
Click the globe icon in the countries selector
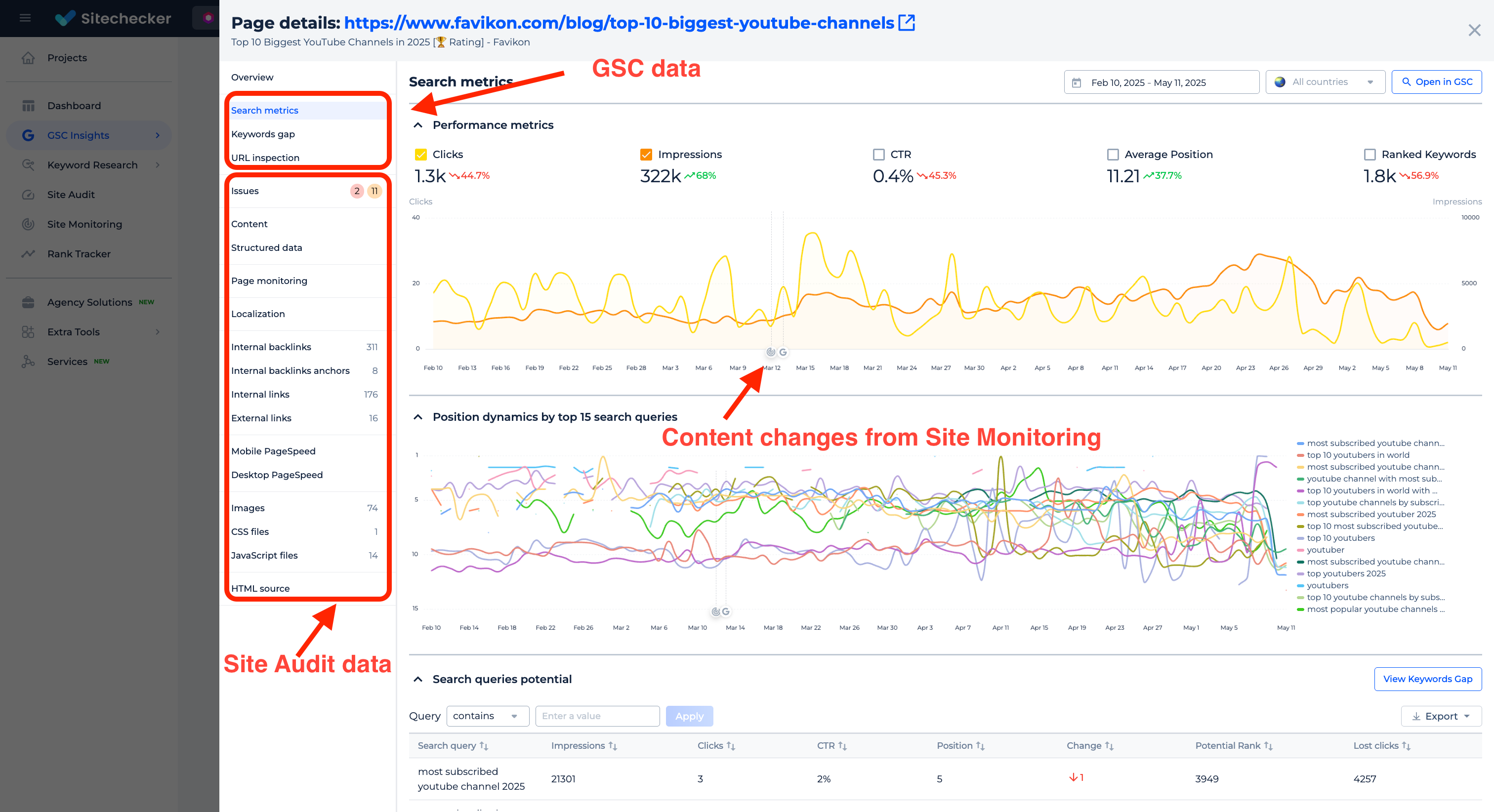point(1280,82)
